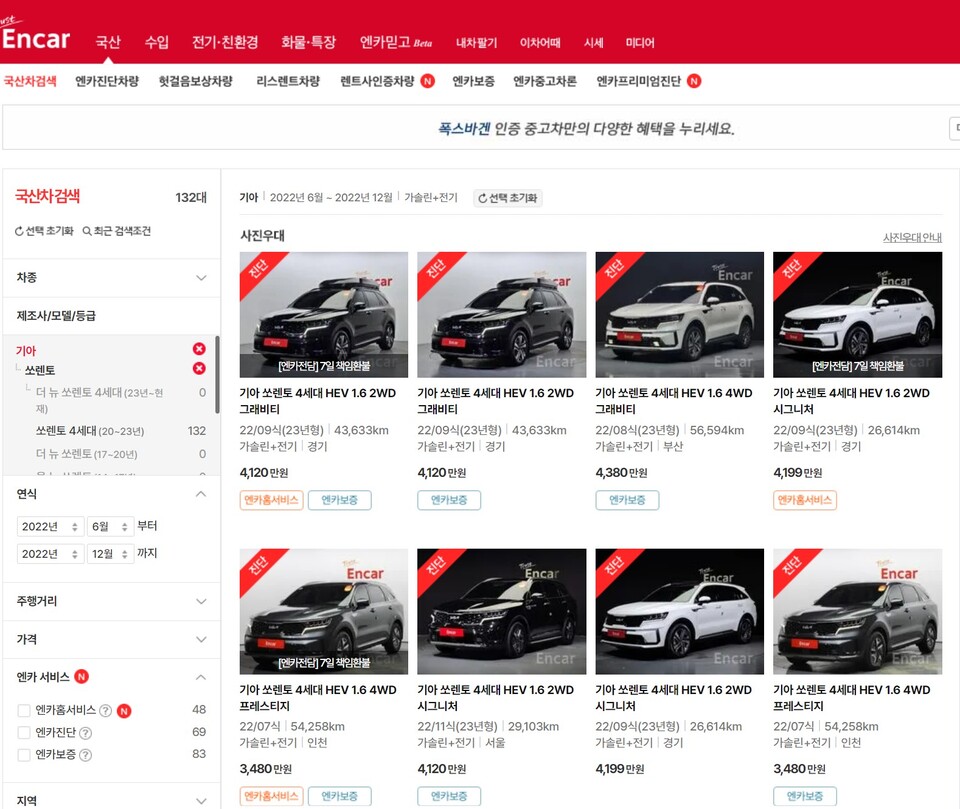The width and height of the screenshot is (960, 809).
Task: Open the 엔카홈서비스 help question icon
Action: pyautogui.click(x=105, y=711)
